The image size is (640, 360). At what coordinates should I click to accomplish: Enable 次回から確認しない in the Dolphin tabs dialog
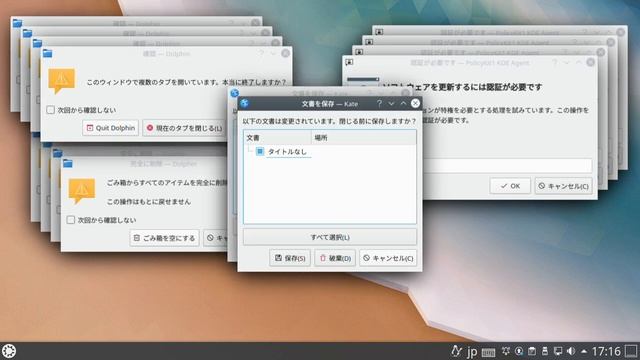51,110
